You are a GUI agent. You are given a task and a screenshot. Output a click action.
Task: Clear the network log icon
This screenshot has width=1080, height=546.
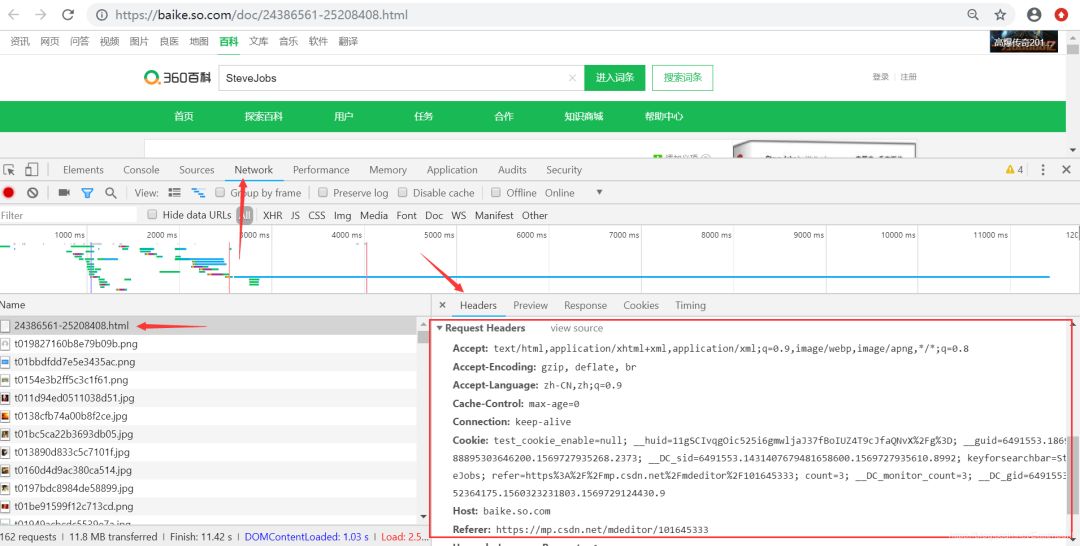click(x=32, y=193)
